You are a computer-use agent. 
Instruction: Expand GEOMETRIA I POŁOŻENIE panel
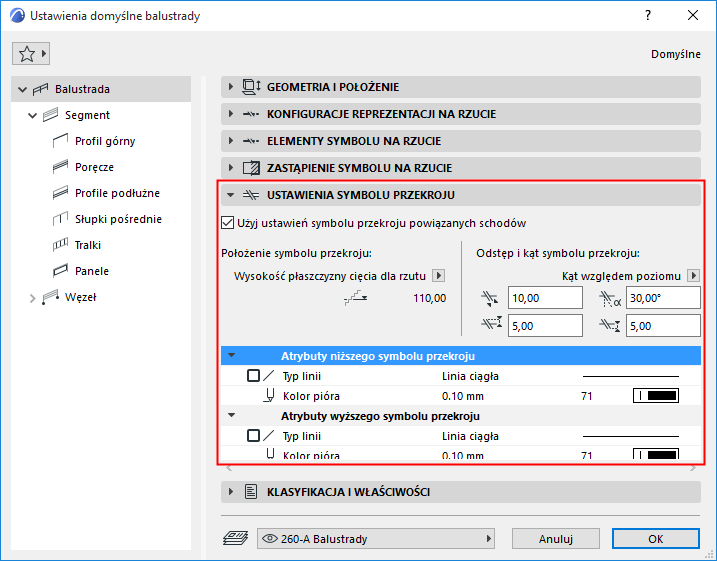[460, 87]
